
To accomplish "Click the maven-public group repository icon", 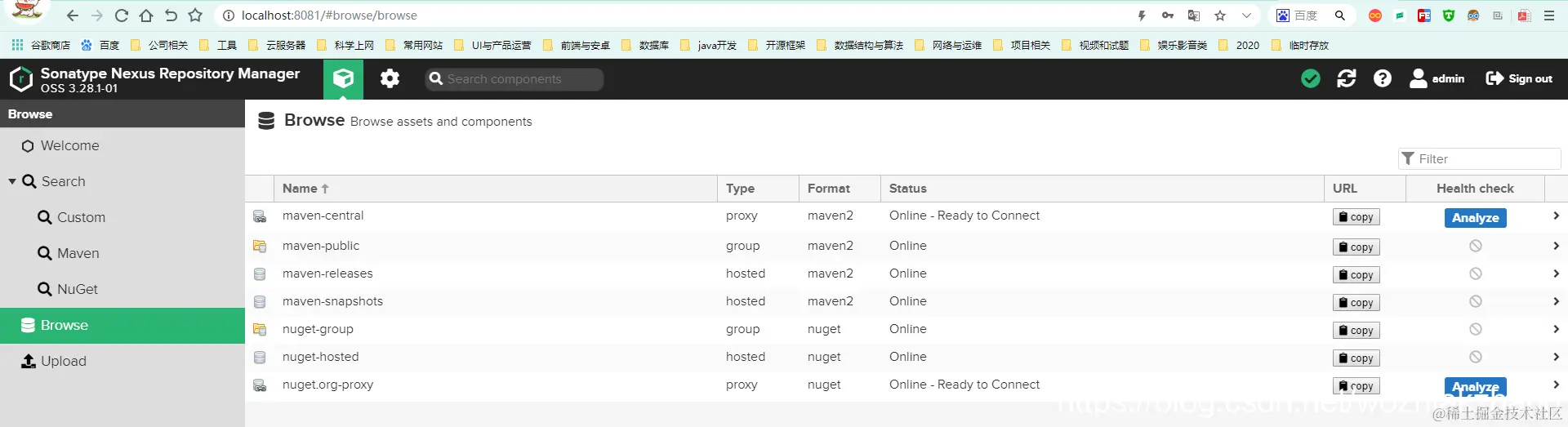I will 260,246.
